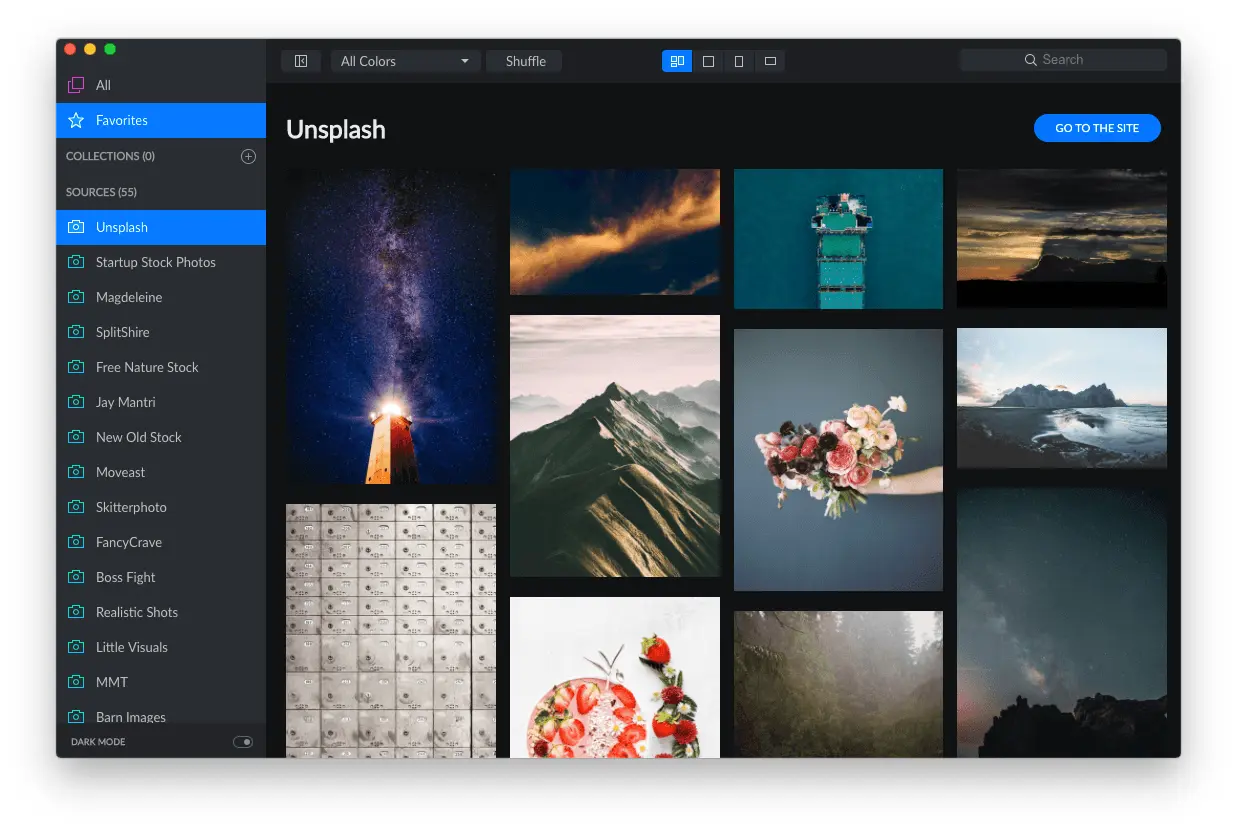The width and height of the screenshot is (1237, 832).
Task: Click camera icon beside SplitShire
Action: (x=76, y=332)
